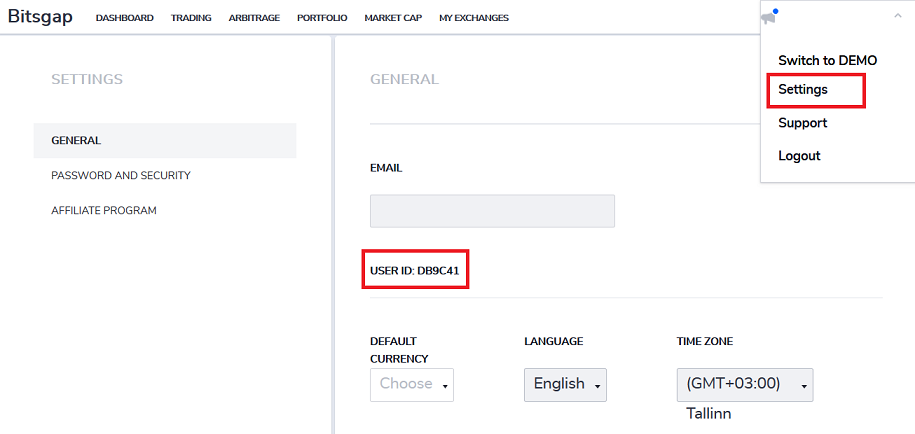
Task: Select the General settings tab
Action: click(165, 141)
